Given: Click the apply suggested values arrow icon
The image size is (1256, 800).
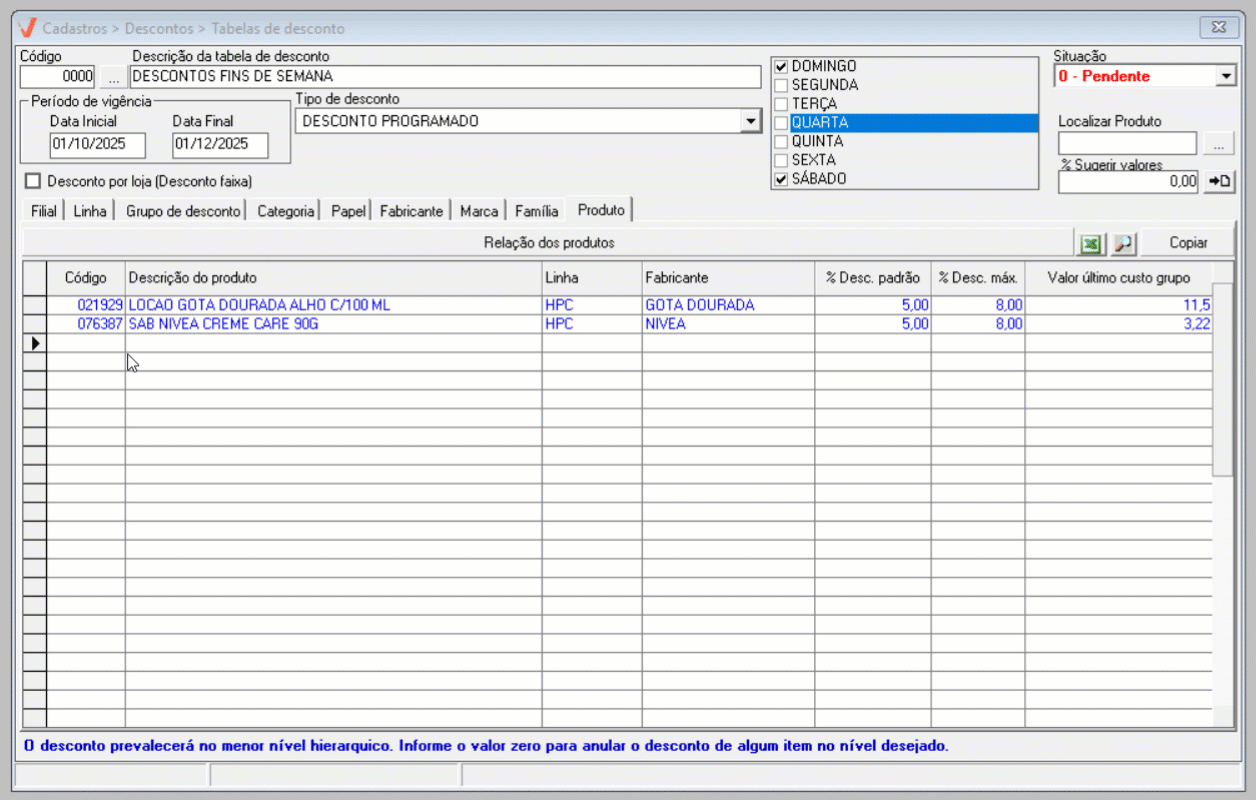Looking at the screenshot, I should [1220, 181].
